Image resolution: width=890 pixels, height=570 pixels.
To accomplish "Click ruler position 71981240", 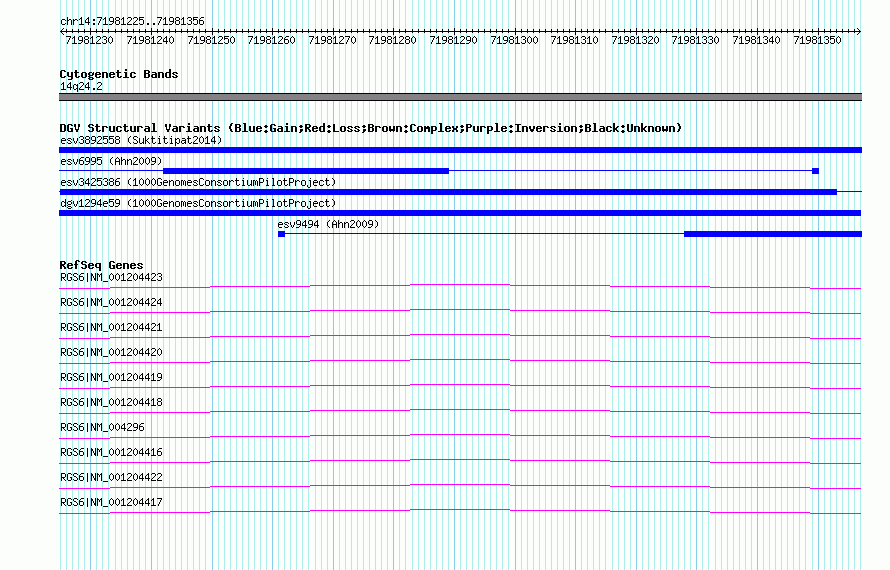I will [150, 40].
